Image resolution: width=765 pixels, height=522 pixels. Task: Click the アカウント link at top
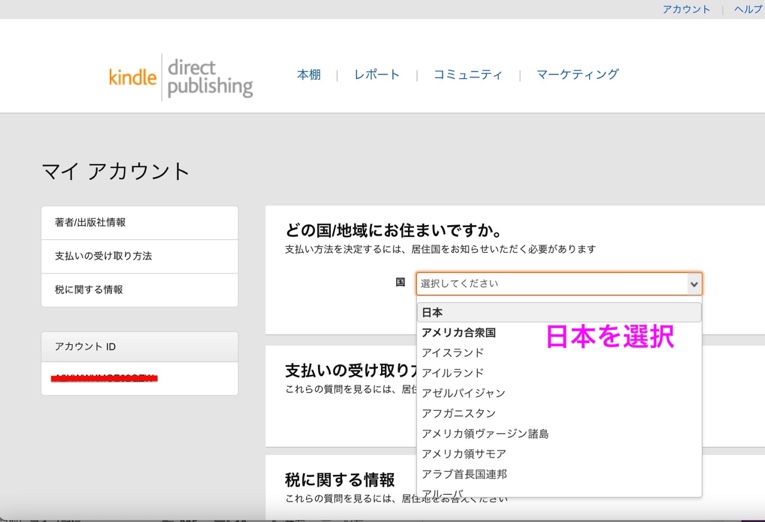(x=686, y=9)
